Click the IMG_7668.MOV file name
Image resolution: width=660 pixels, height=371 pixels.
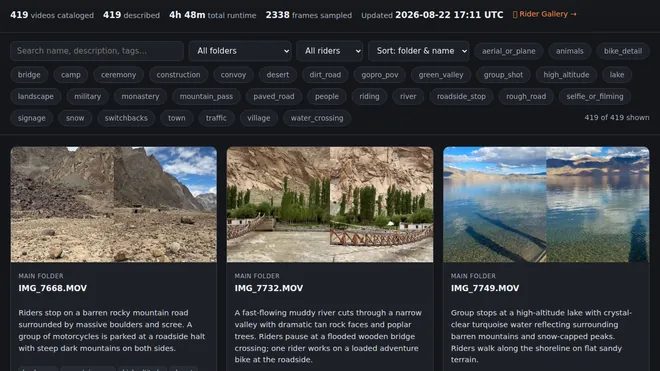tap(53, 288)
